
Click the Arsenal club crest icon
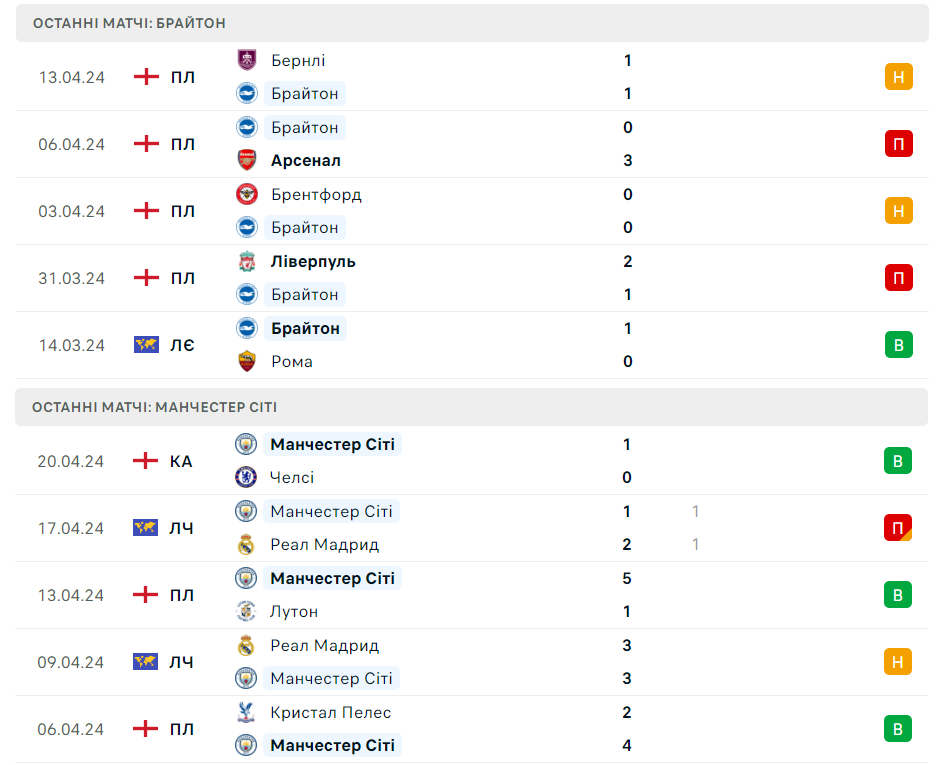coord(247,160)
